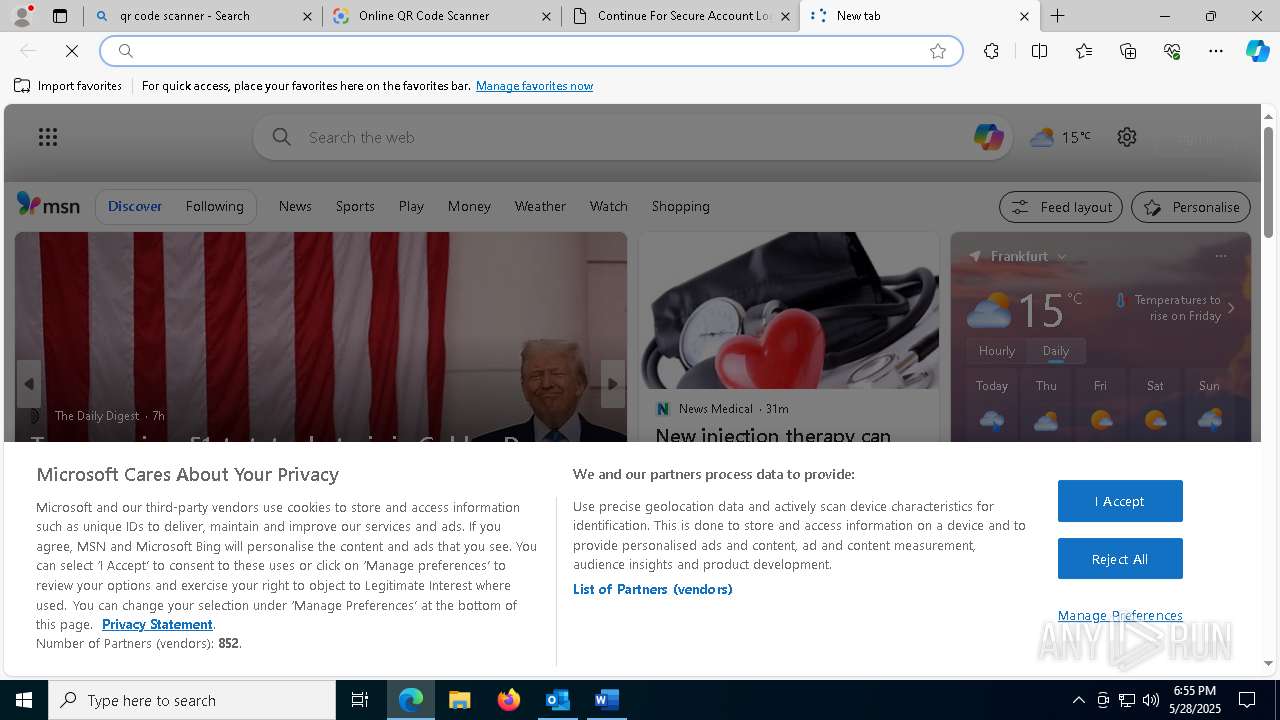Open the Money menu item

[x=469, y=206]
